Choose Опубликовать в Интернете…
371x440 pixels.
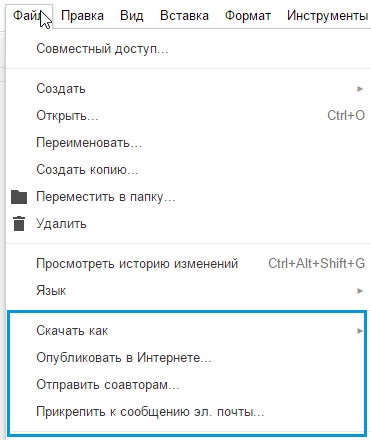(x=188, y=358)
